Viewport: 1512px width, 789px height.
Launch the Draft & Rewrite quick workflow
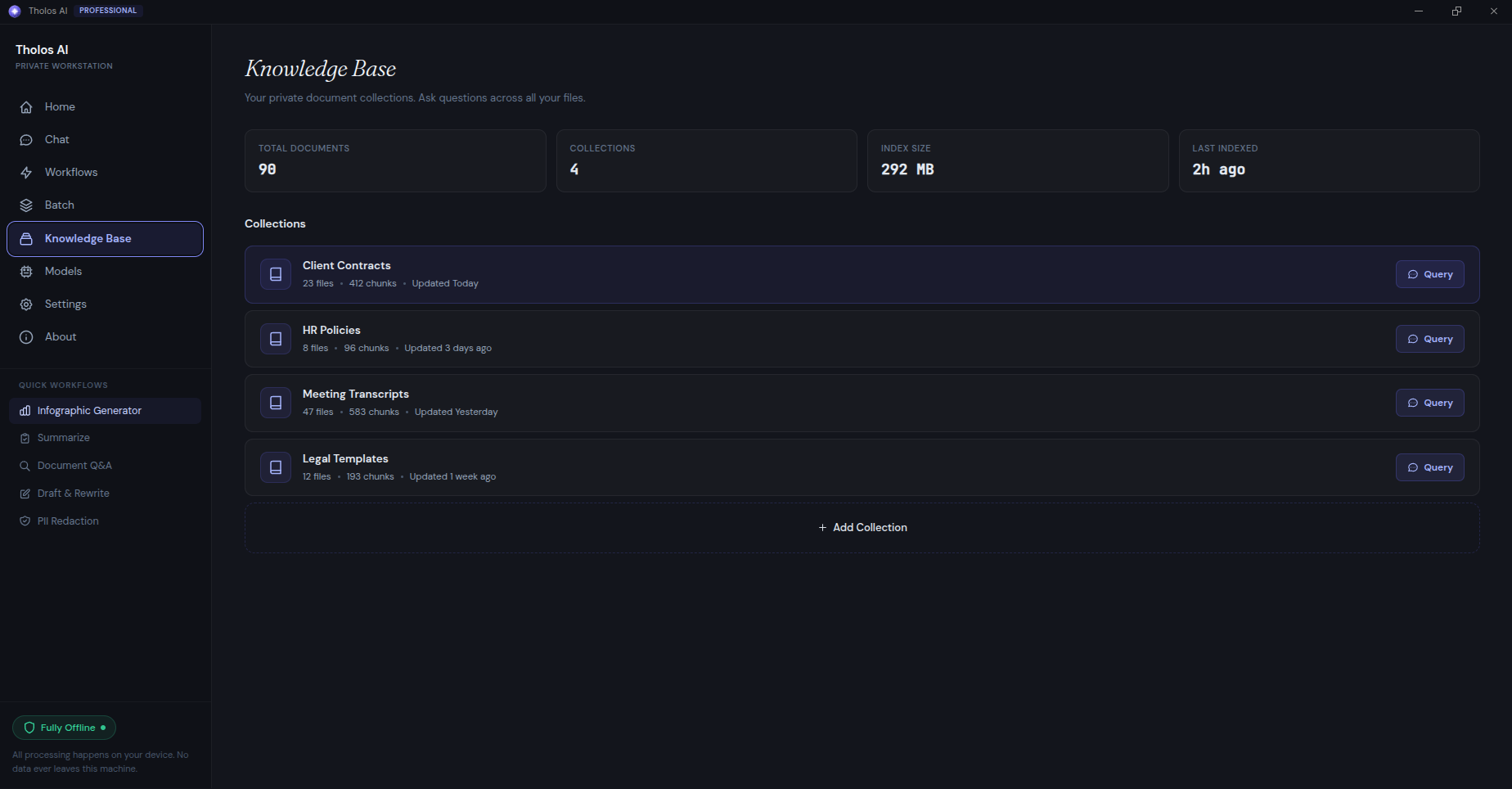pos(105,494)
